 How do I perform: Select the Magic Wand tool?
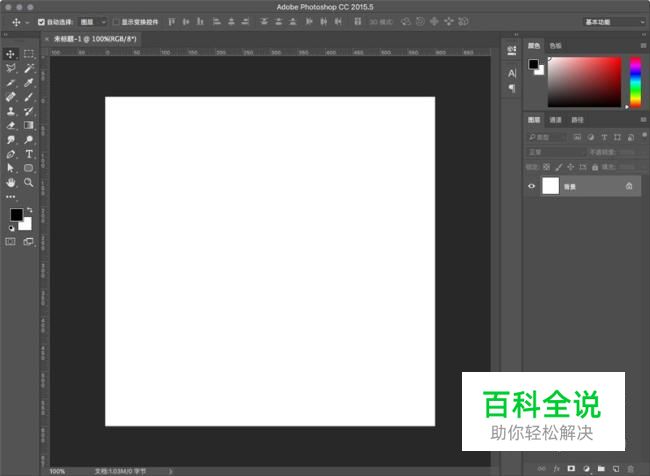(x=29, y=68)
